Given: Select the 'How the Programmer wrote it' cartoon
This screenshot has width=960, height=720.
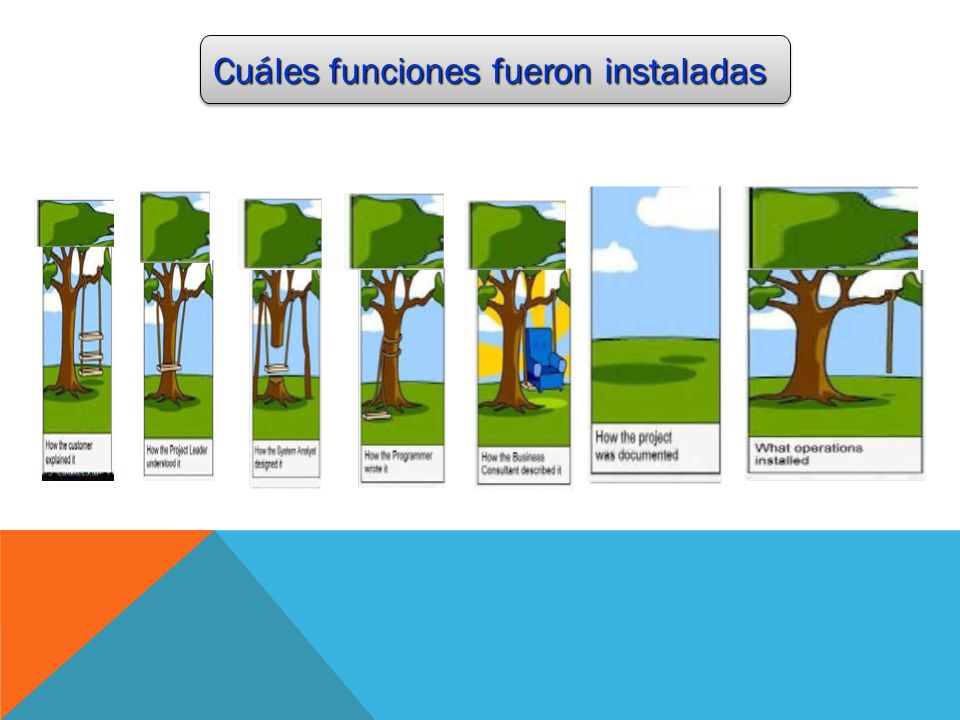Looking at the screenshot, I should [397, 339].
